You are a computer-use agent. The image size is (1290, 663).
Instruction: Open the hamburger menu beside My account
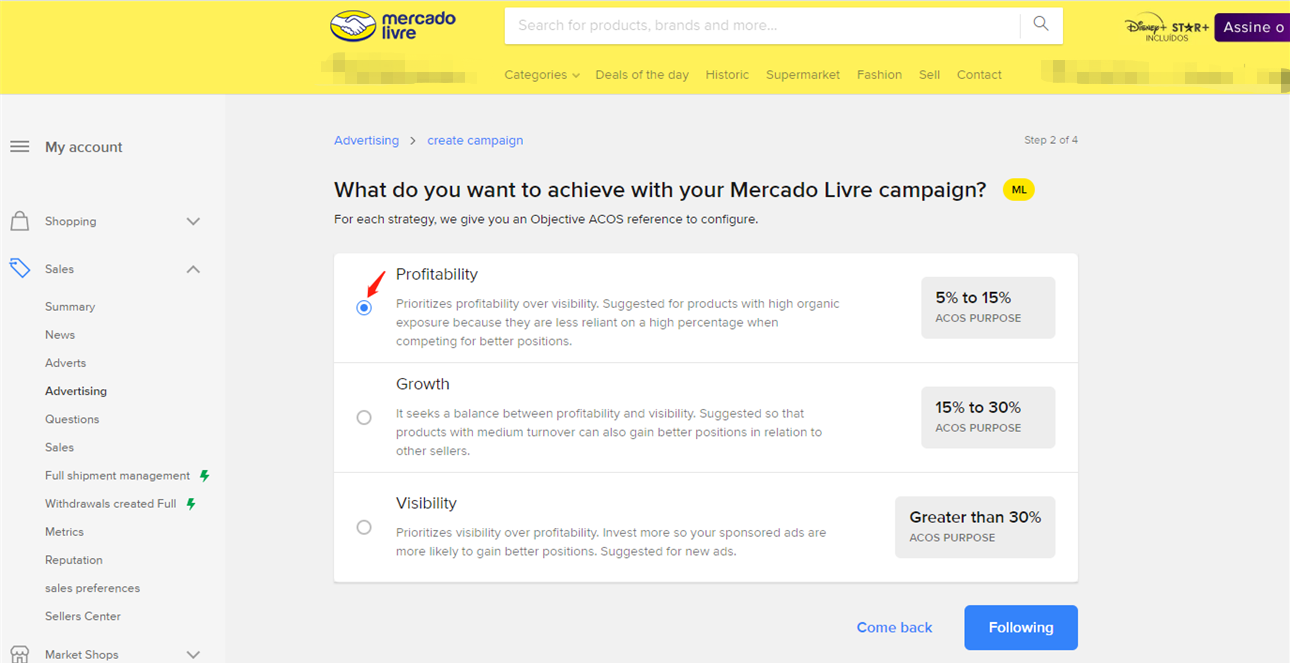[20, 147]
